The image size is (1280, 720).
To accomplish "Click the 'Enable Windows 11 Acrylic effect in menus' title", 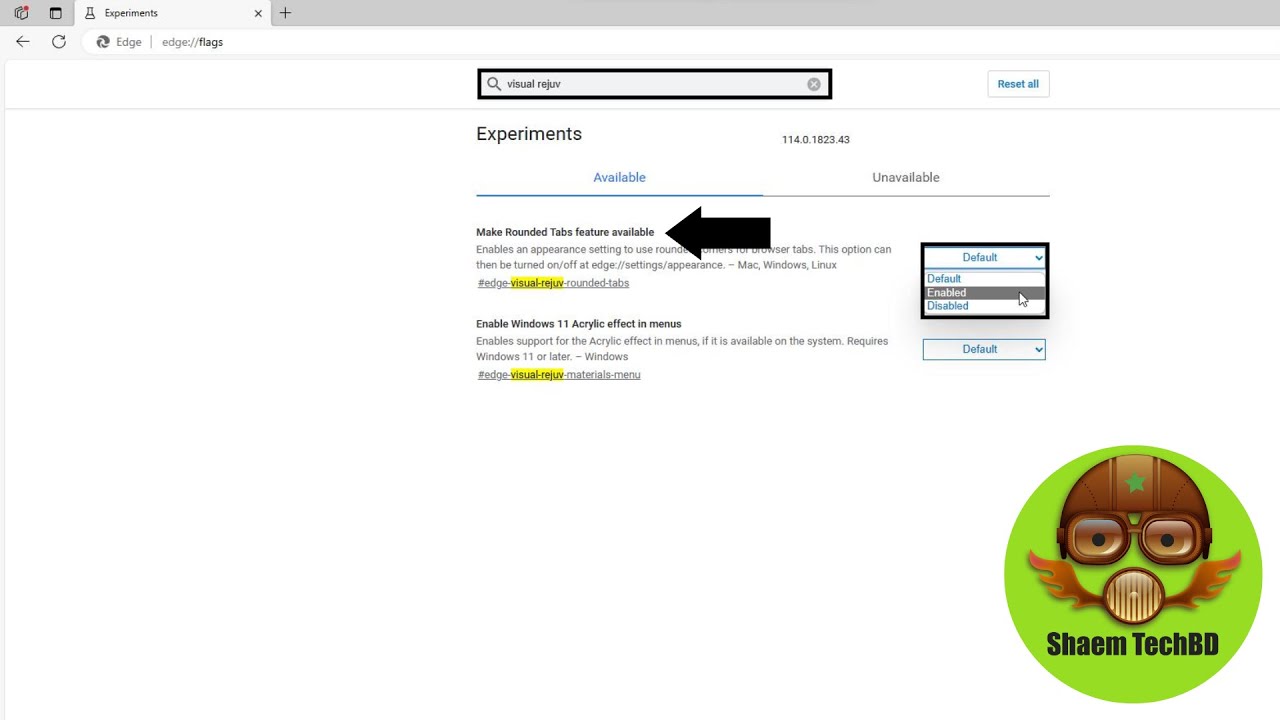I will [x=579, y=324].
